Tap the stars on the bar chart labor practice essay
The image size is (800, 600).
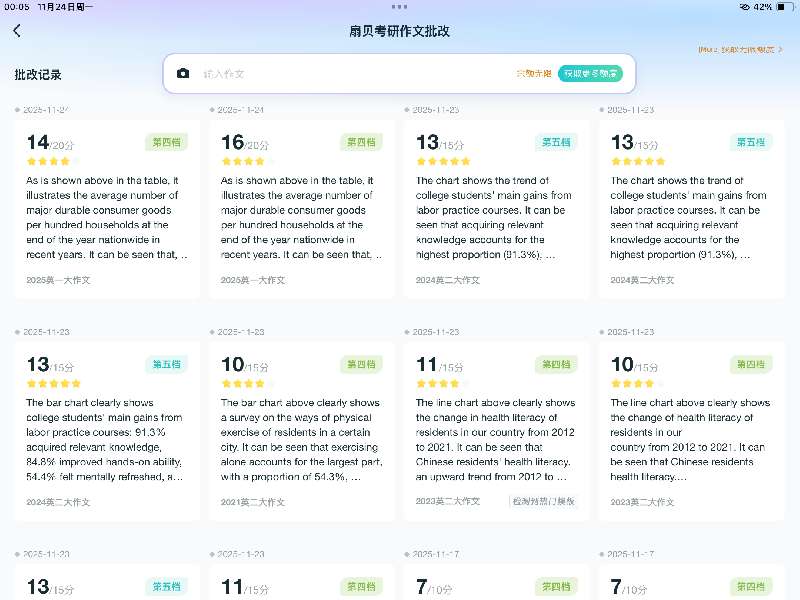52,383
